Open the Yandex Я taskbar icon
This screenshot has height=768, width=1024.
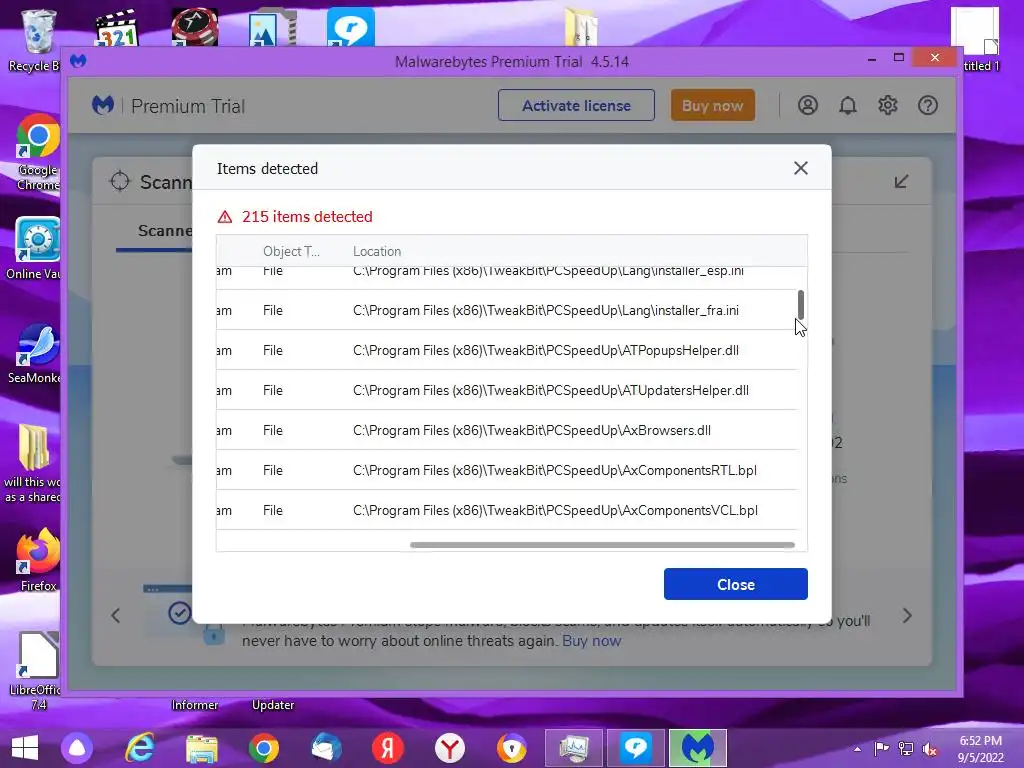click(387, 748)
